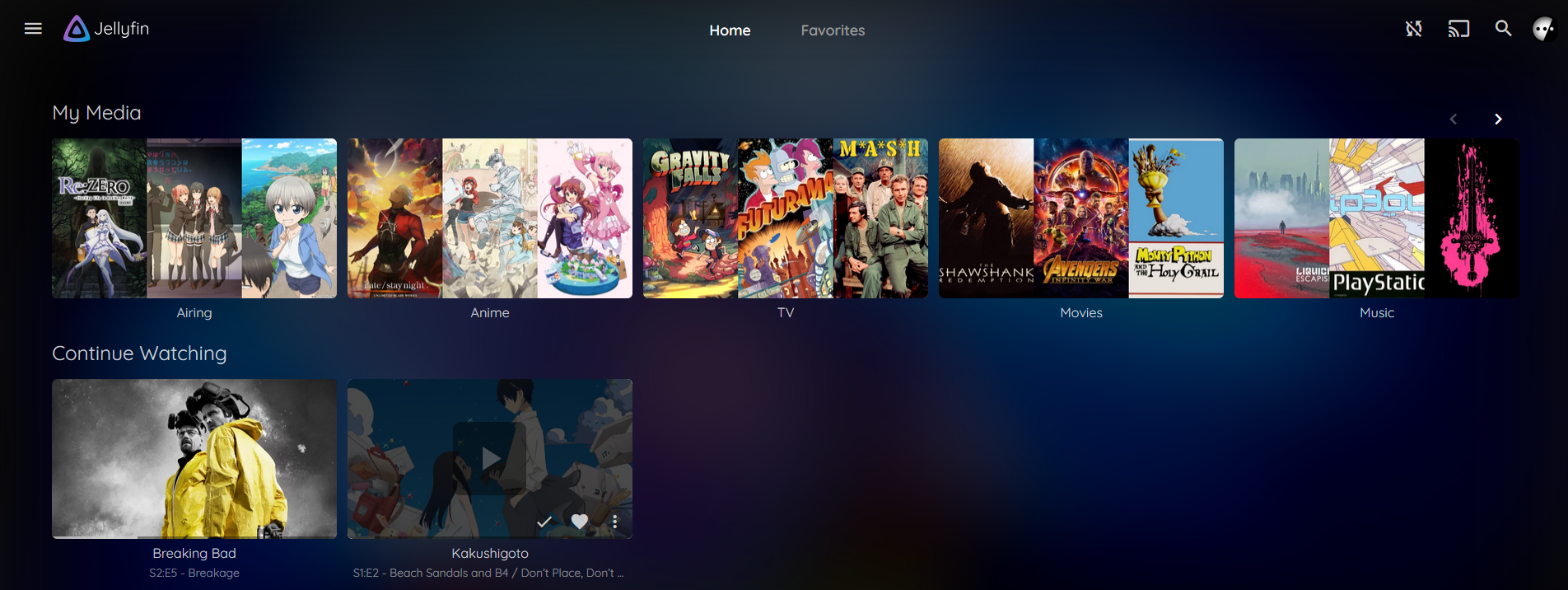Screen dimensions: 1568x590
Task: Open the user profile avatar
Action: tap(1543, 30)
